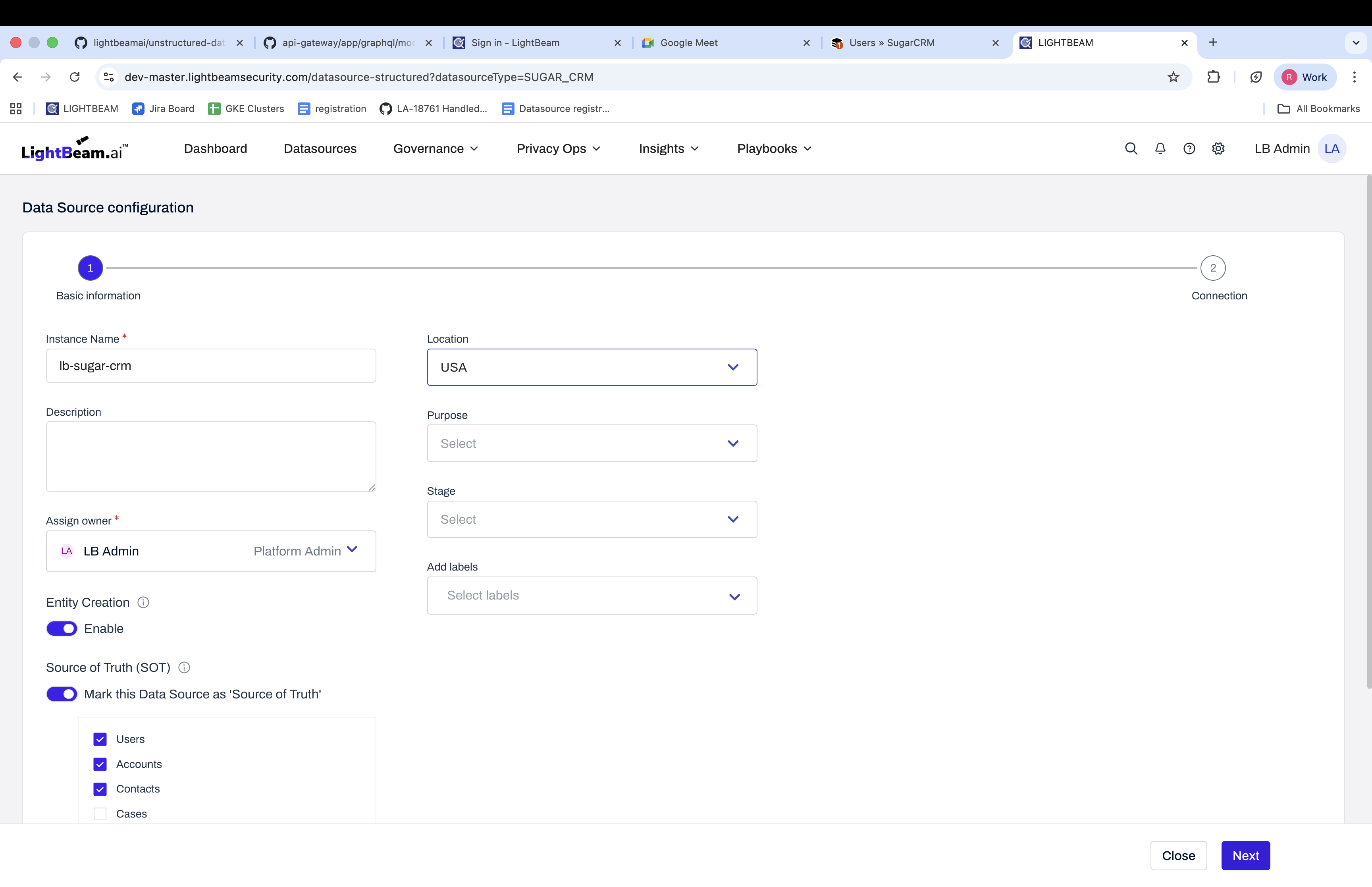Open the settings gear icon

point(1218,148)
